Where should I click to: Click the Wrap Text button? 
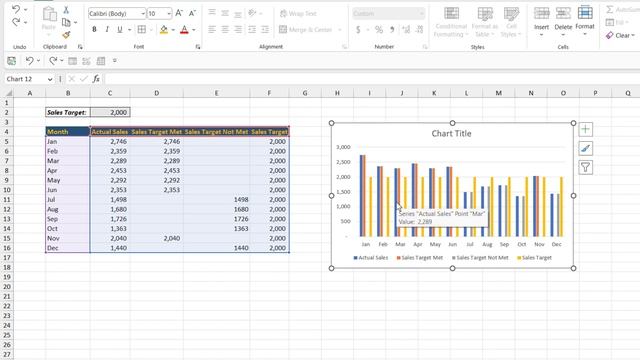point(298,13)
